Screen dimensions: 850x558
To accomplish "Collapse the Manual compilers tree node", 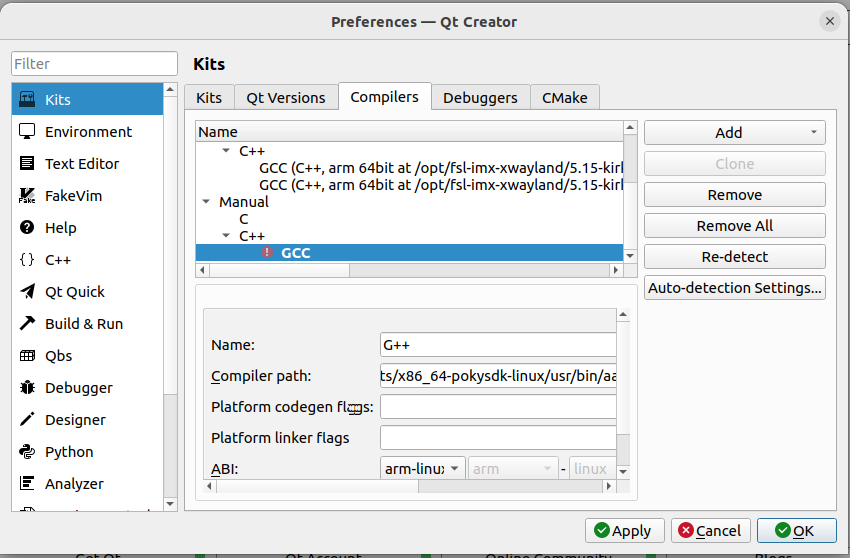I will pos(206,202).
